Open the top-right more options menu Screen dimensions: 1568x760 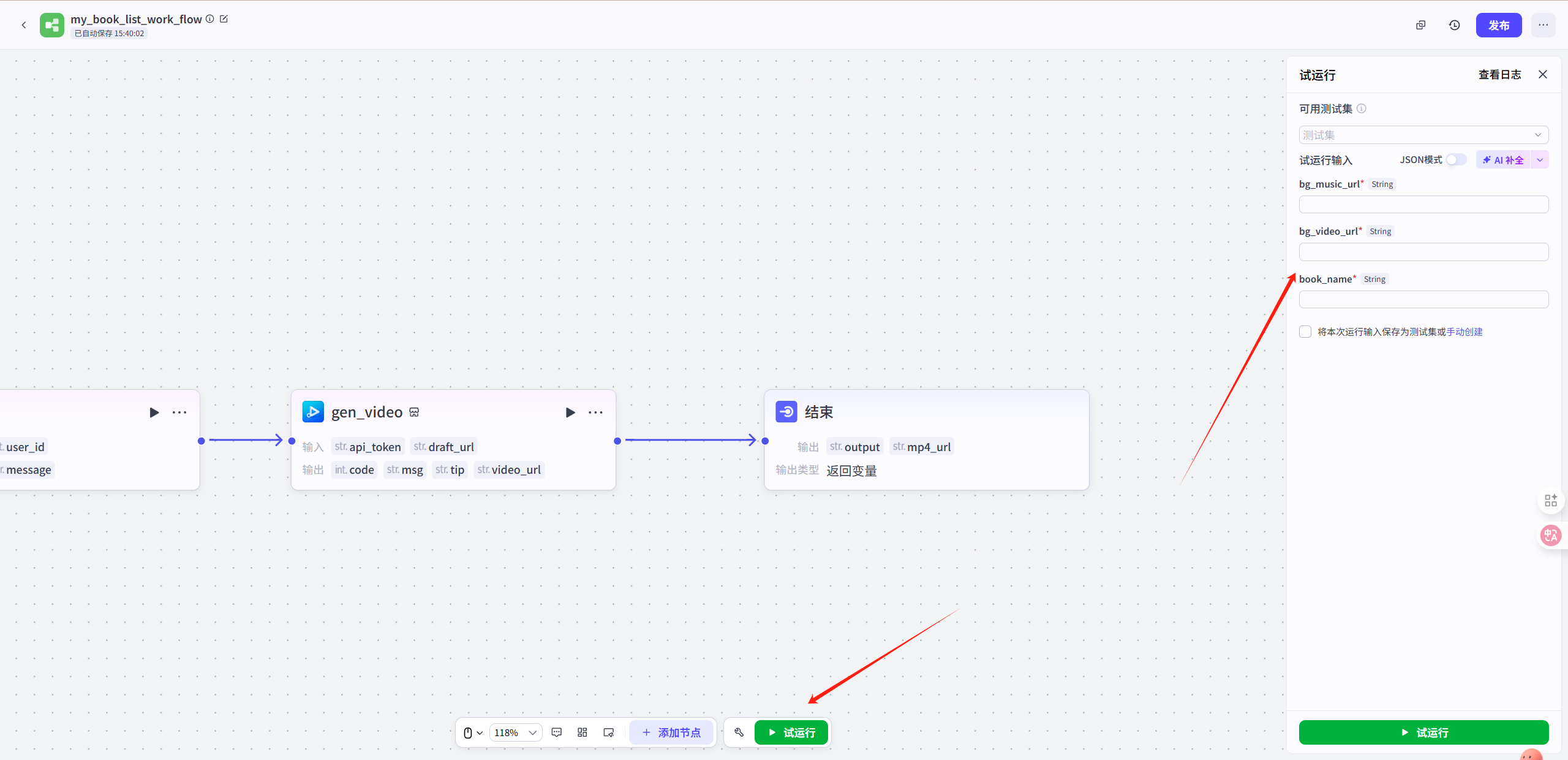point(1542,25)
